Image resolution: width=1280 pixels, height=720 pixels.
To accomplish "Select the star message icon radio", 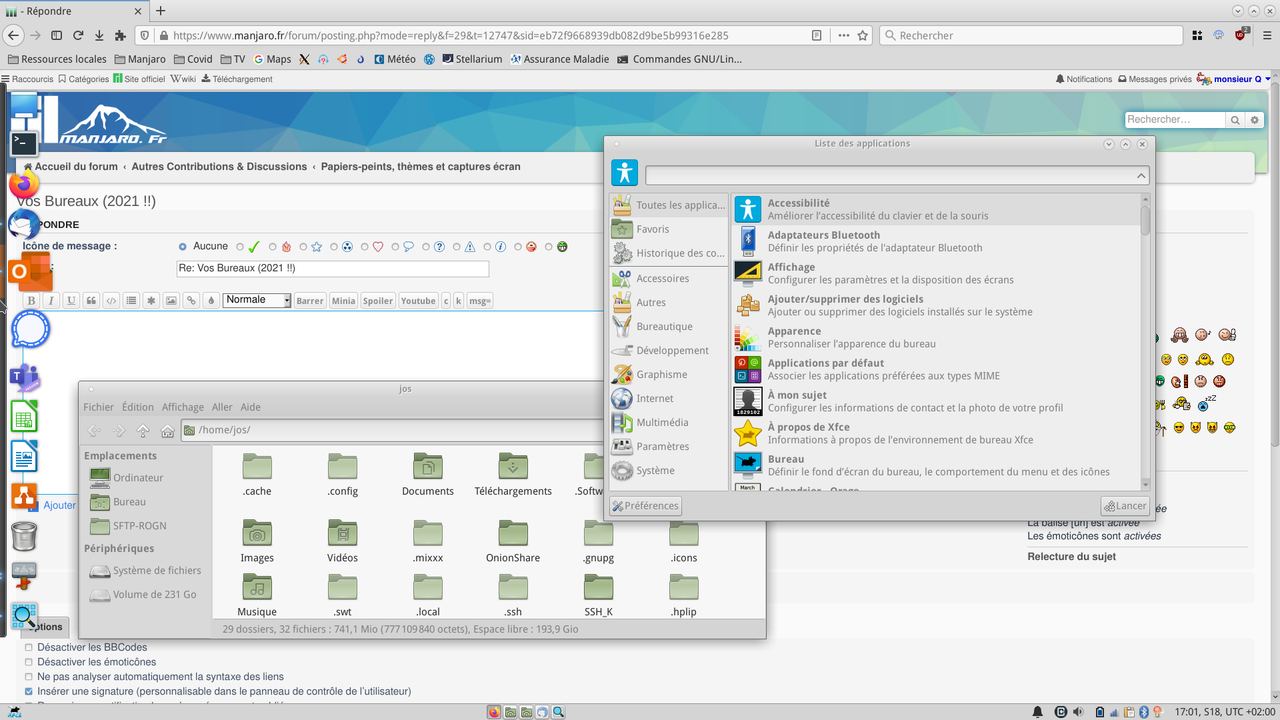I will click(303, 246).
